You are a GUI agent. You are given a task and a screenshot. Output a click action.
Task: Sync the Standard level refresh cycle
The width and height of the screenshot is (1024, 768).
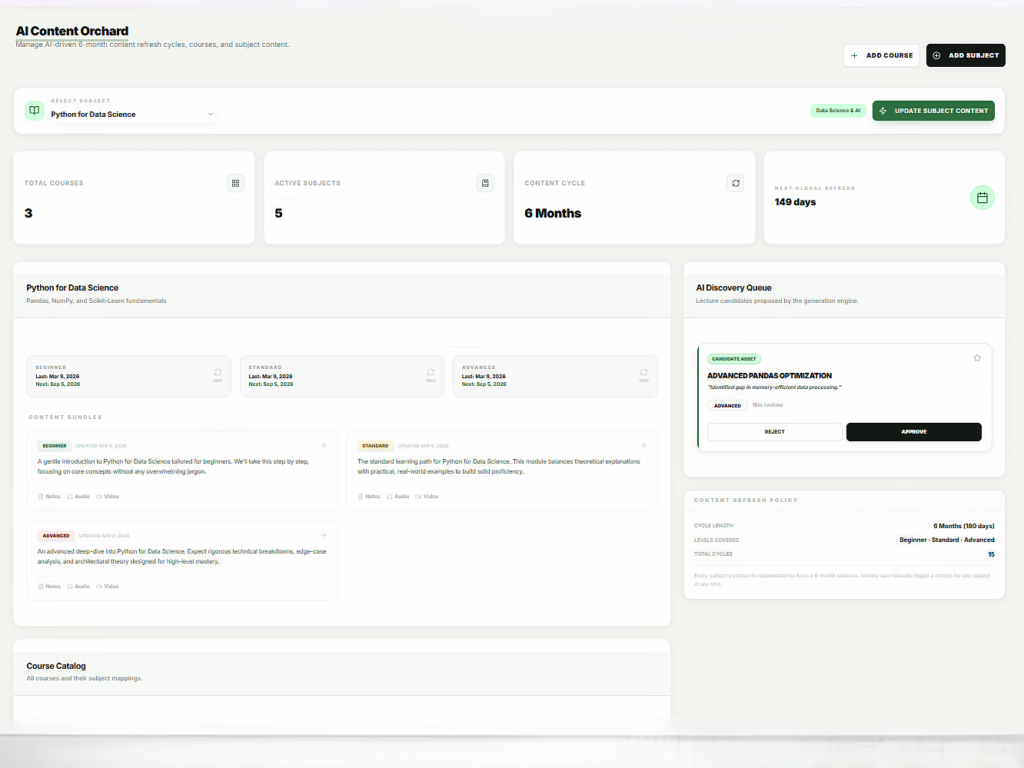[431, 374]
